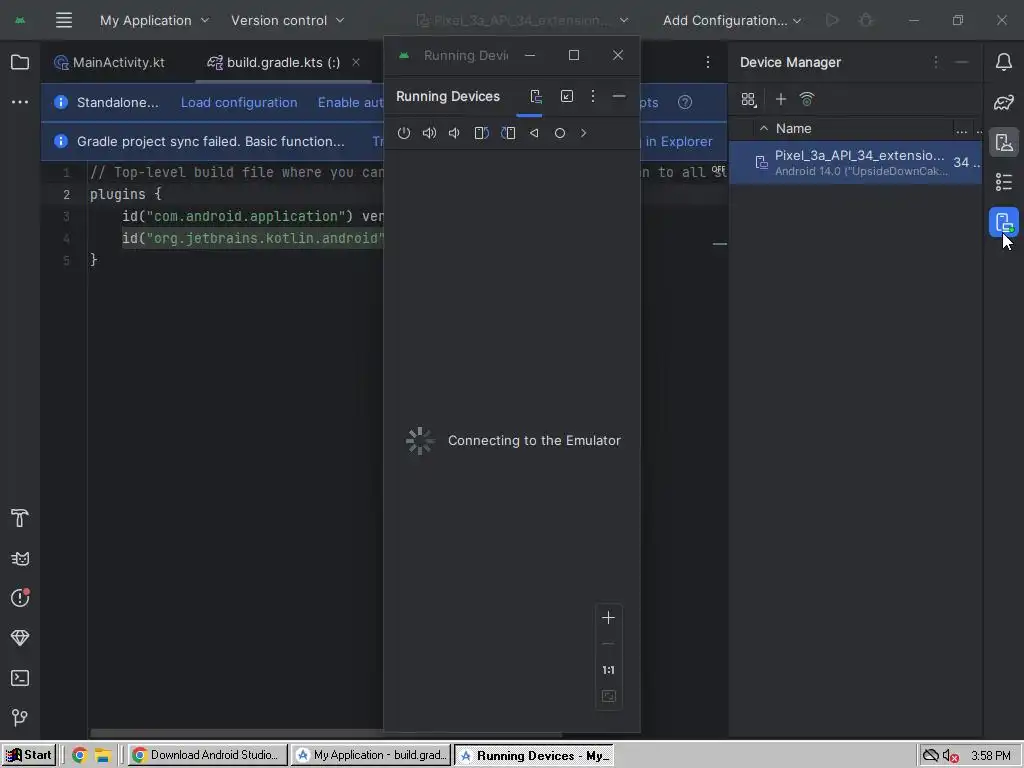Show more emulator toolbar actions chevron
Screen dimensions: 1024x768
(583, 133)
